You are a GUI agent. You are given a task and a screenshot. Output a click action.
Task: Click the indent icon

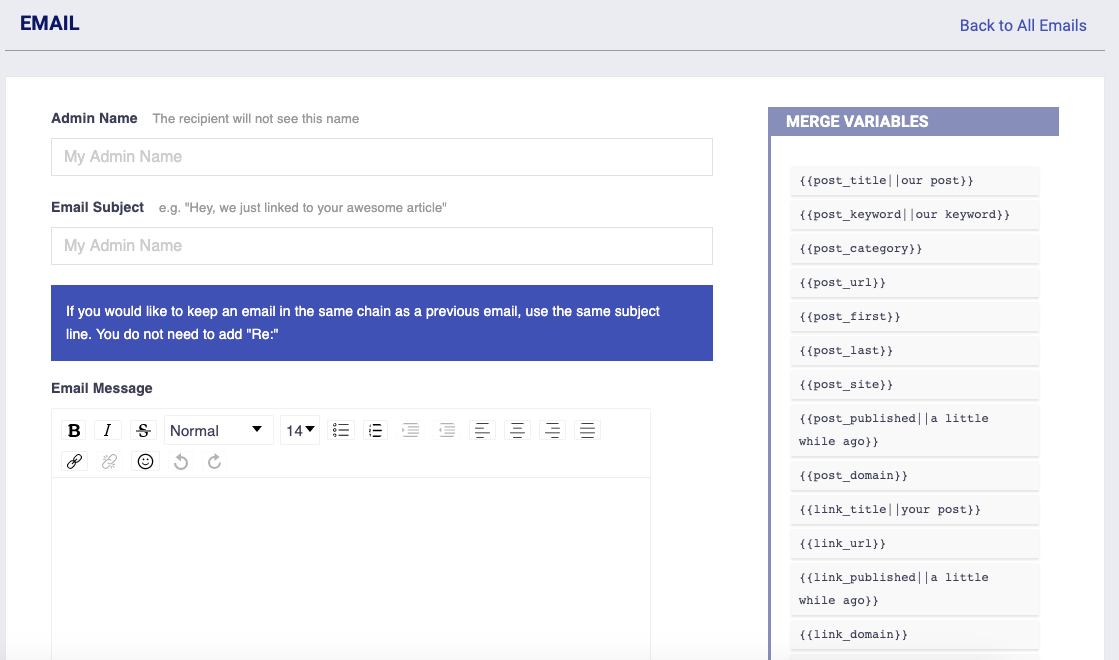410,430
